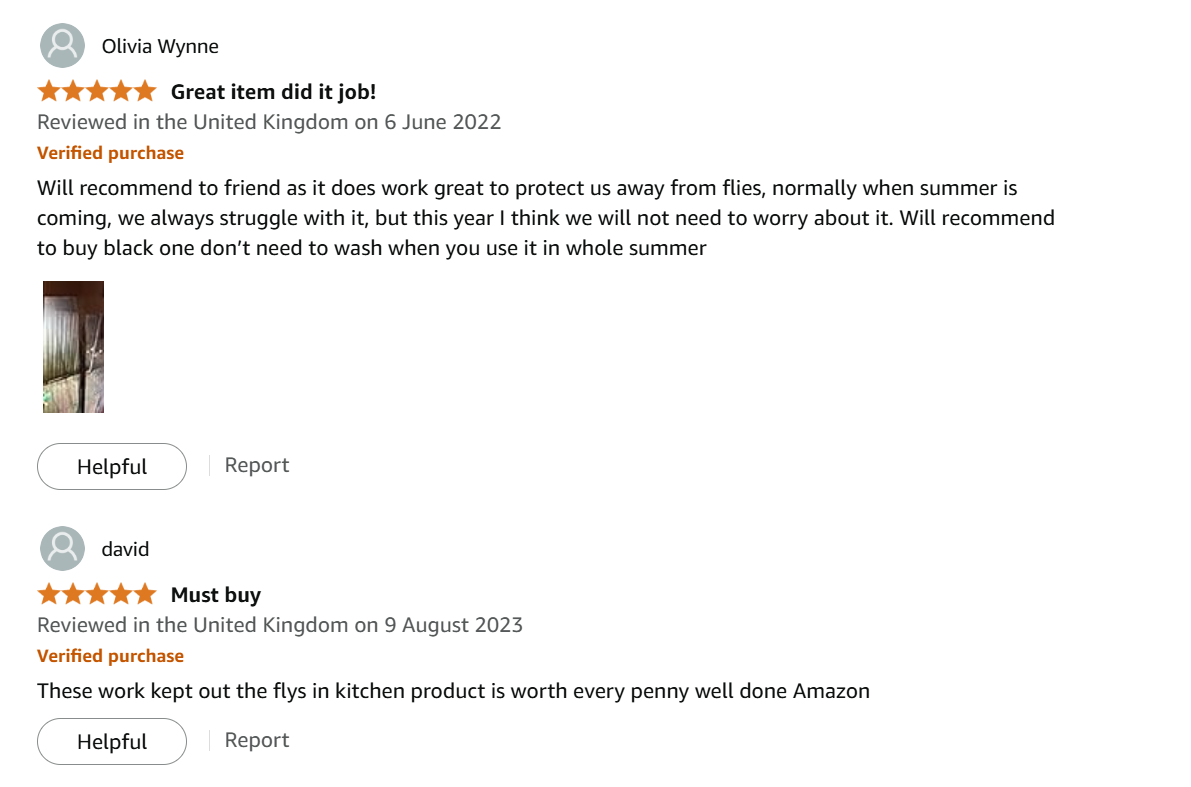Click the 'Reviewed in the United Kingdom on 6 June 2022' line
The height and width of the screenshot is (787, 1191).
pyautogui.click(x=269, y=122)
